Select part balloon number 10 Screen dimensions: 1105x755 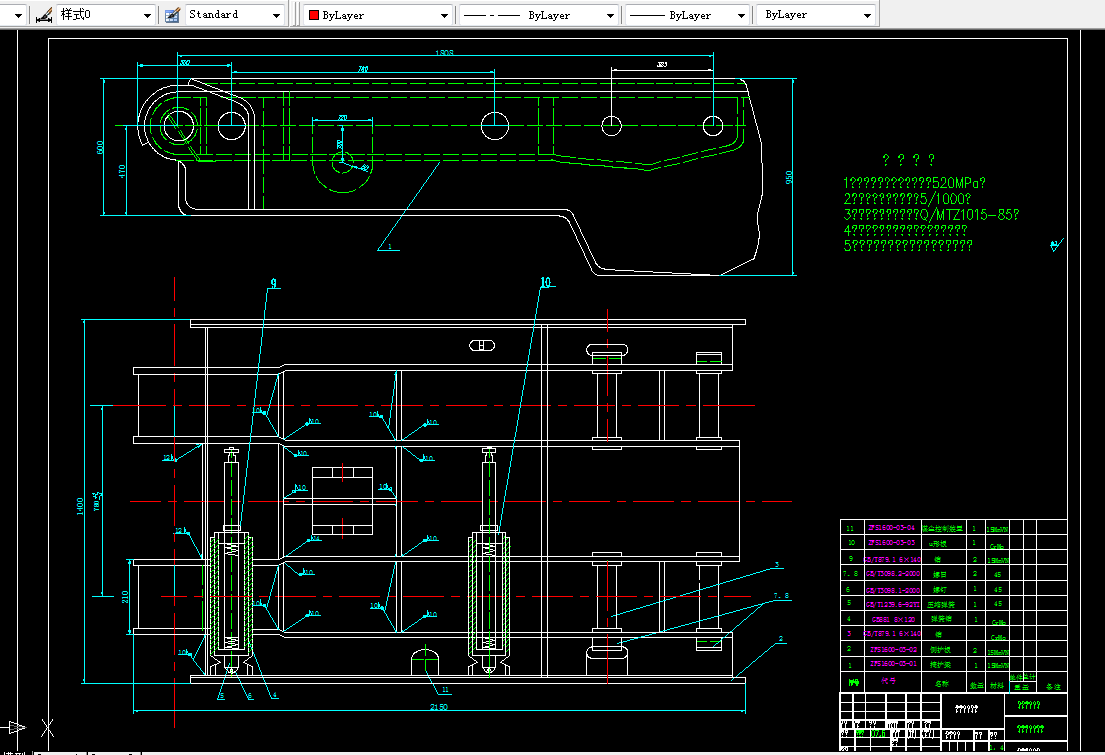click(x=546, y=282)
